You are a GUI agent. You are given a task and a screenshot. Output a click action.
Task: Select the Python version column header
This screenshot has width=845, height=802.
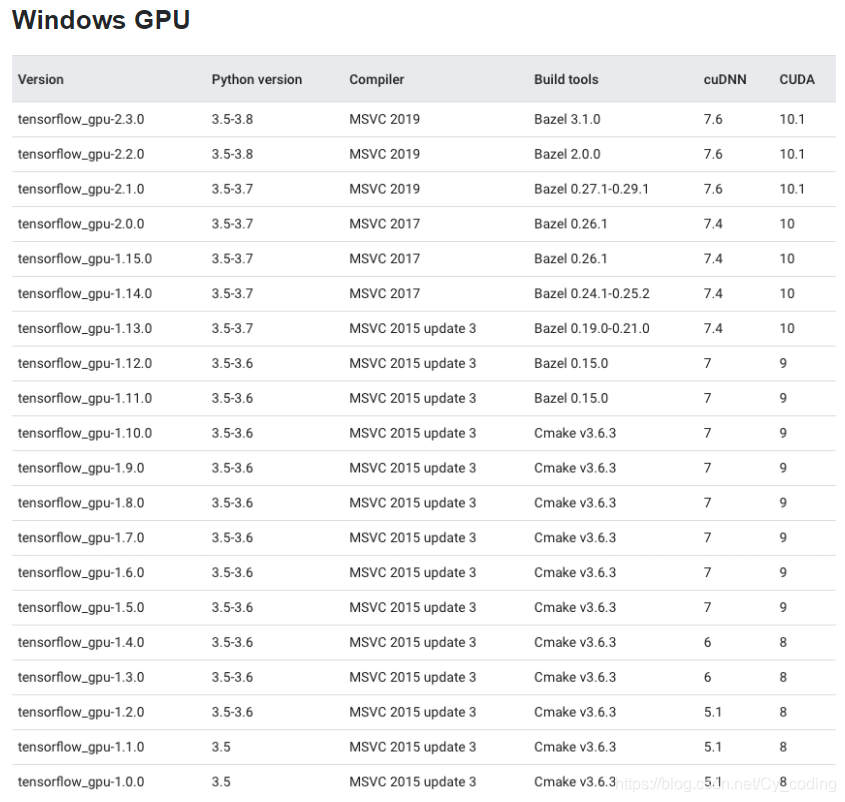(x=257, y=80)
